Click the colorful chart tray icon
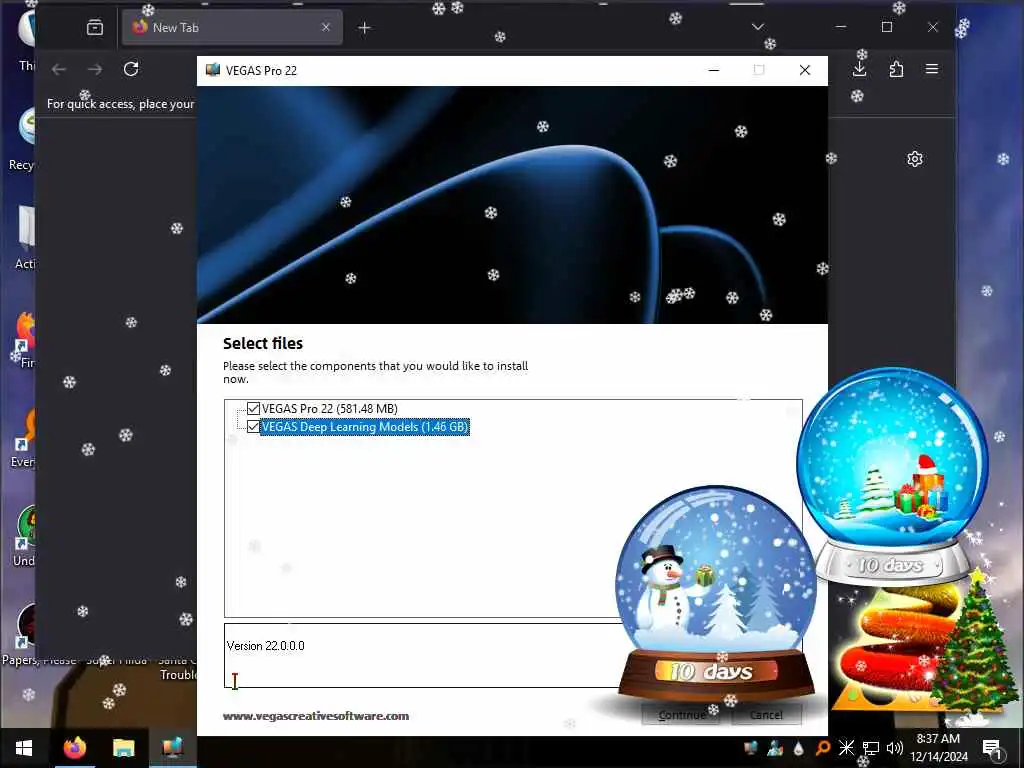The image size is (1024, 768). [775, 748]
